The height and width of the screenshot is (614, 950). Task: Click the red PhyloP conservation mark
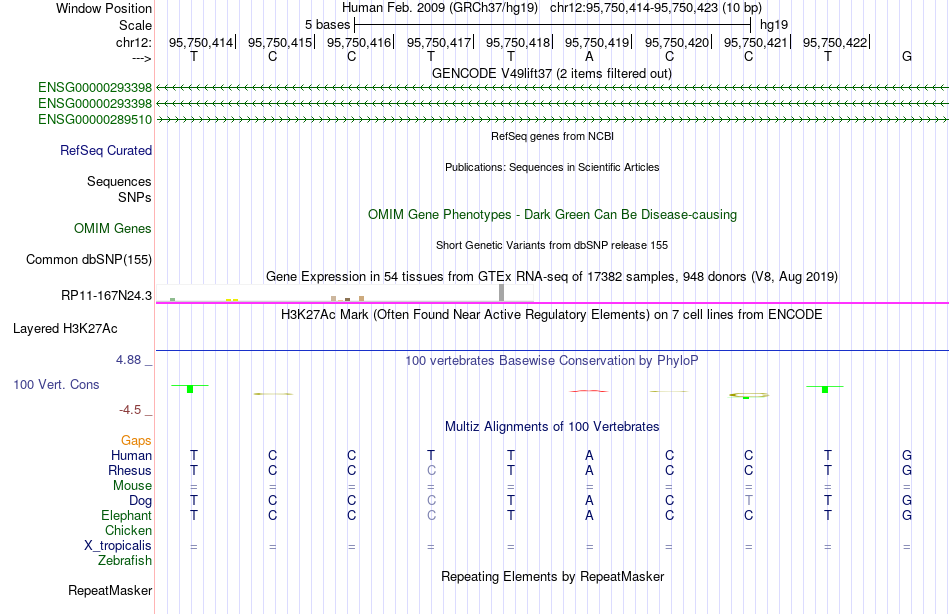click(x=589, y=391)
